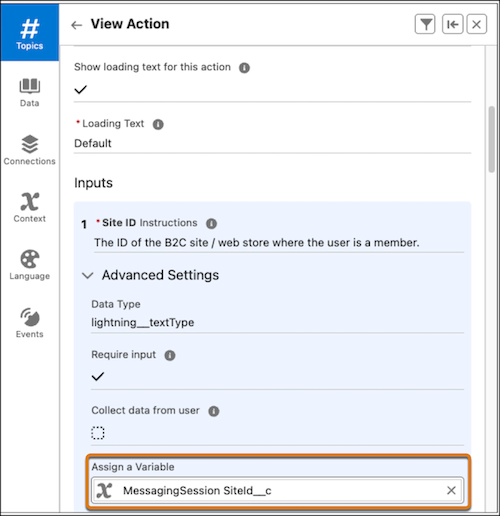Open the Assign a Variable combo box
The width and height of the screenshot is (500, 516).
click(x=278, y=490)
